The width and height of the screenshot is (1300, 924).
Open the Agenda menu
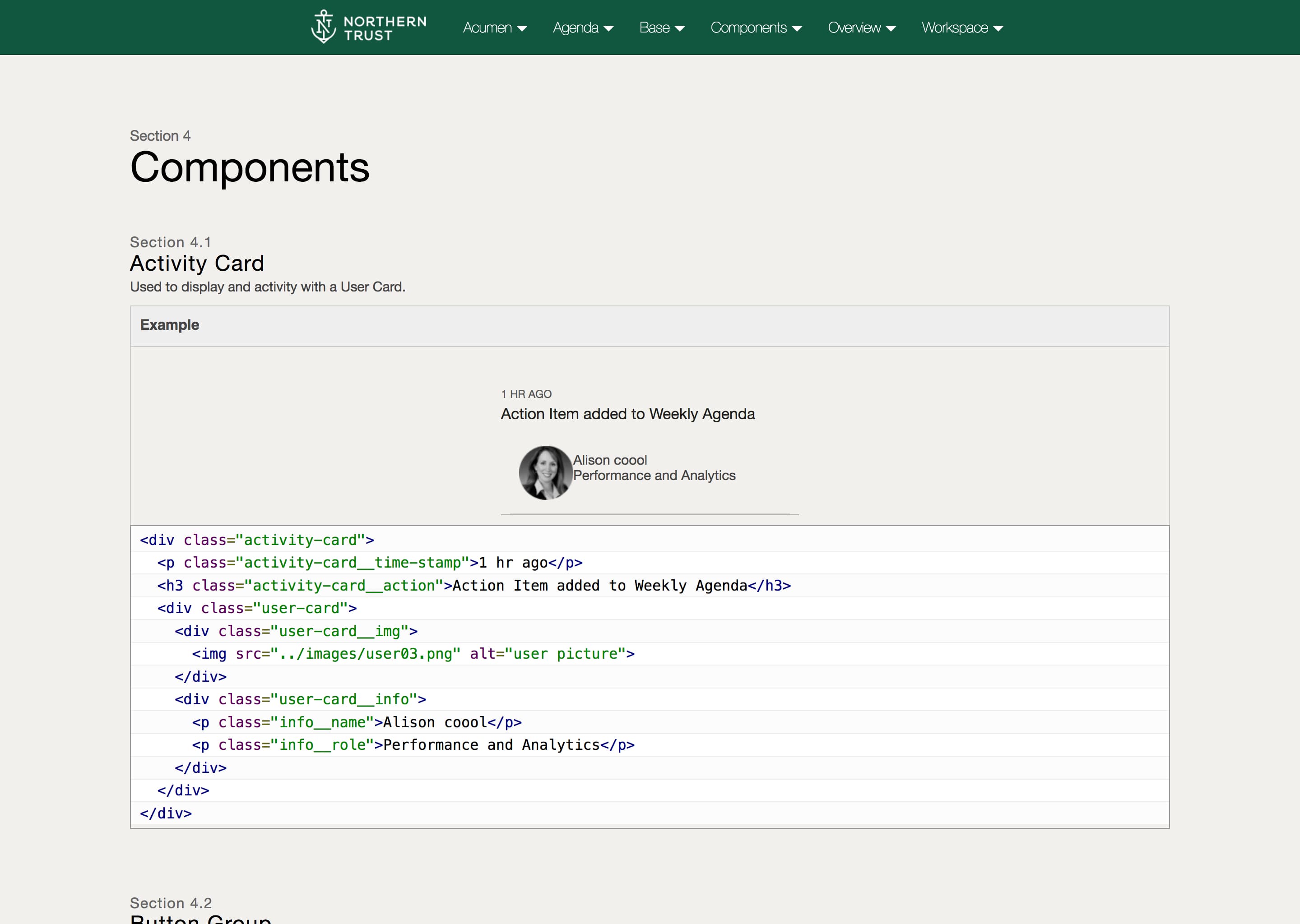[576, 28]
